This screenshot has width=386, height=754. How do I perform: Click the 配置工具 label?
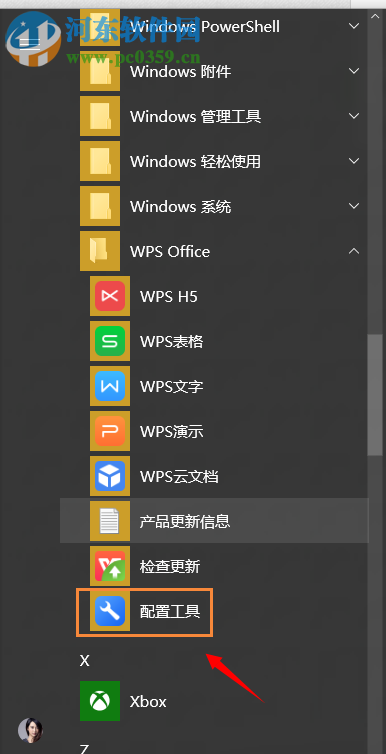coord(170,611)
